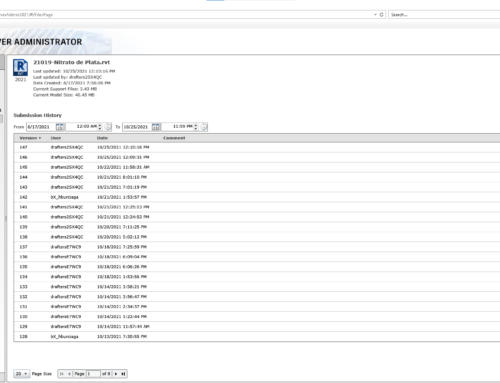Viewport: 500px width, 383px height.
Task: Click the Submission History heading
Action: [37, 115]
